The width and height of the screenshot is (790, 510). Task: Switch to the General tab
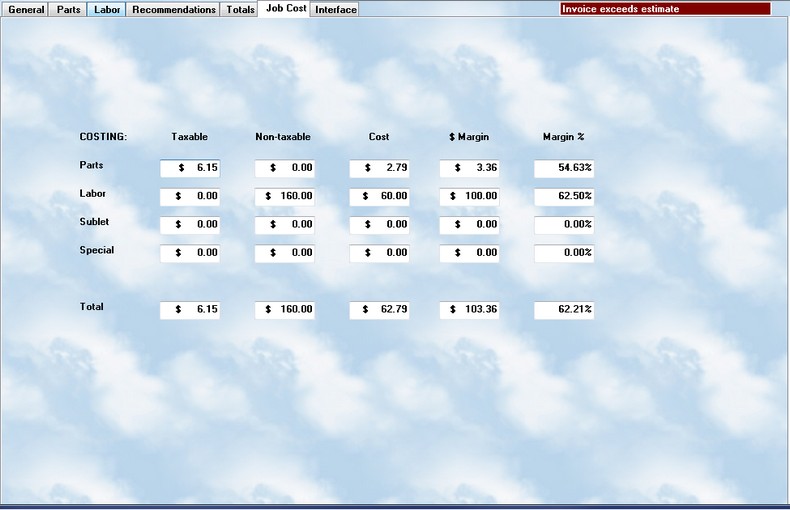coord(27,10)
